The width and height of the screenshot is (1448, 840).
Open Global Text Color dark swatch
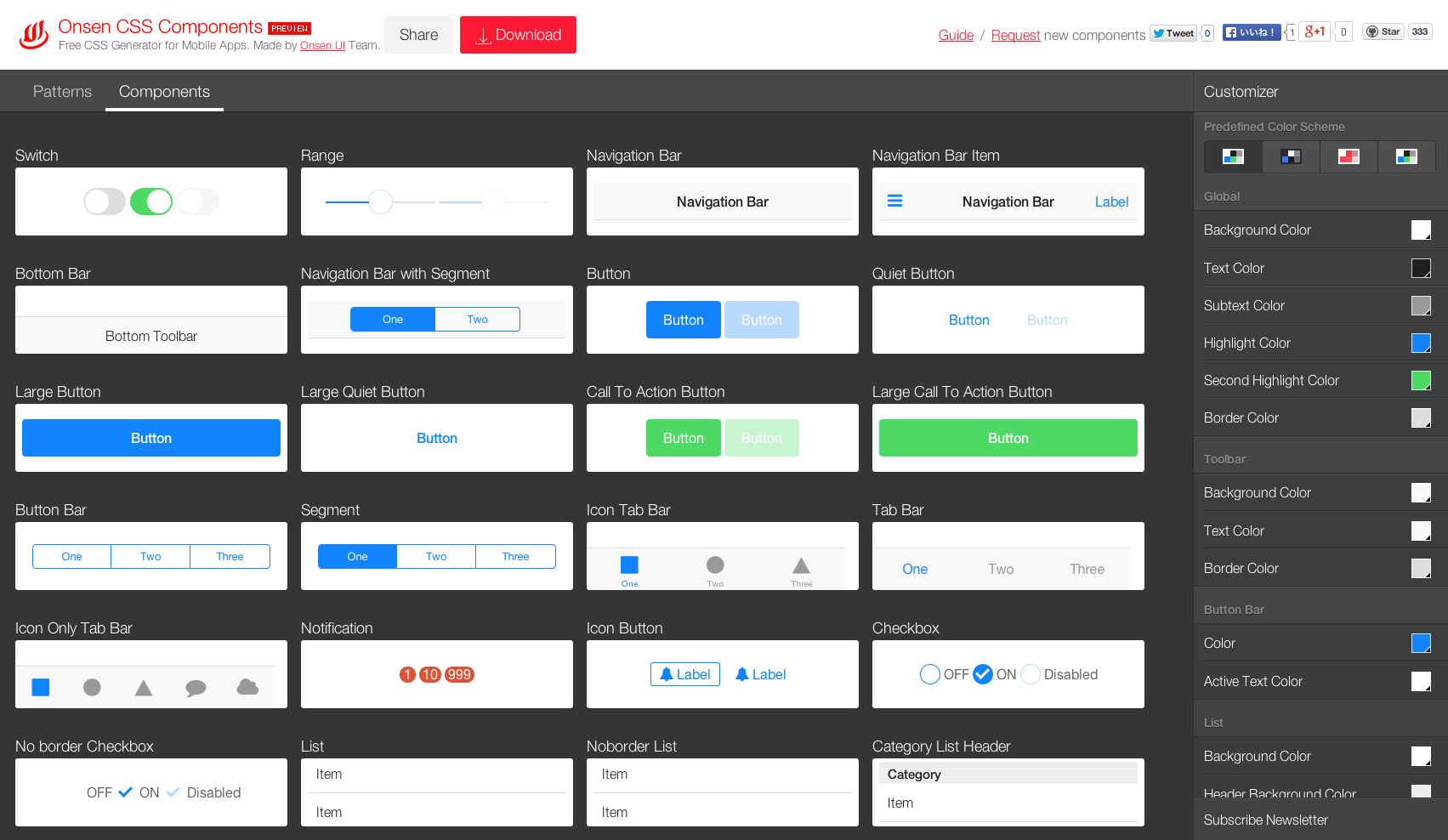(x=1420, y=268)
